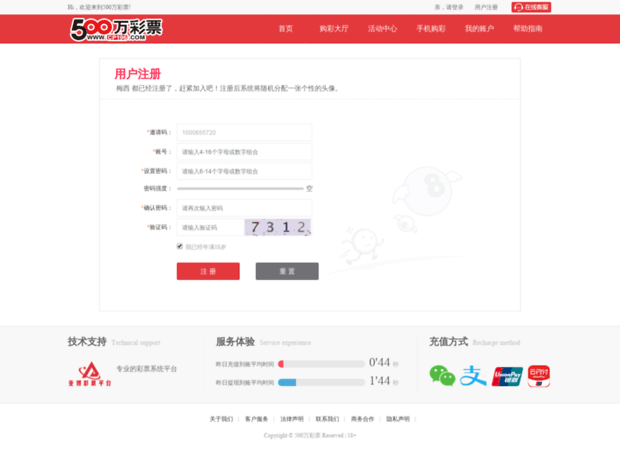The image size is (620, 466).
Task: Click the WeChat Pay icon
Action: tap(442, 376)
